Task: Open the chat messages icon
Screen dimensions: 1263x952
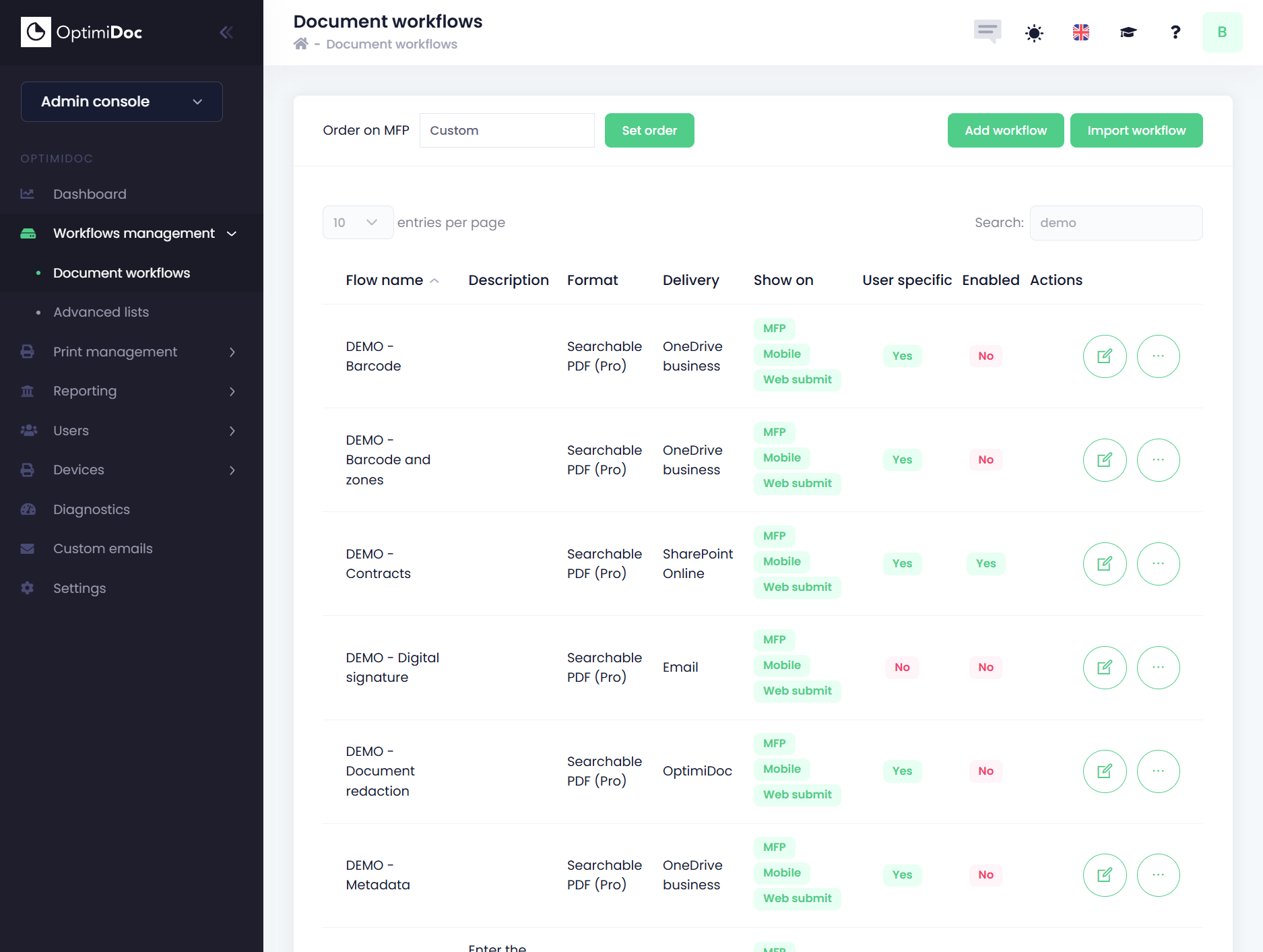Action: point(987,31)
